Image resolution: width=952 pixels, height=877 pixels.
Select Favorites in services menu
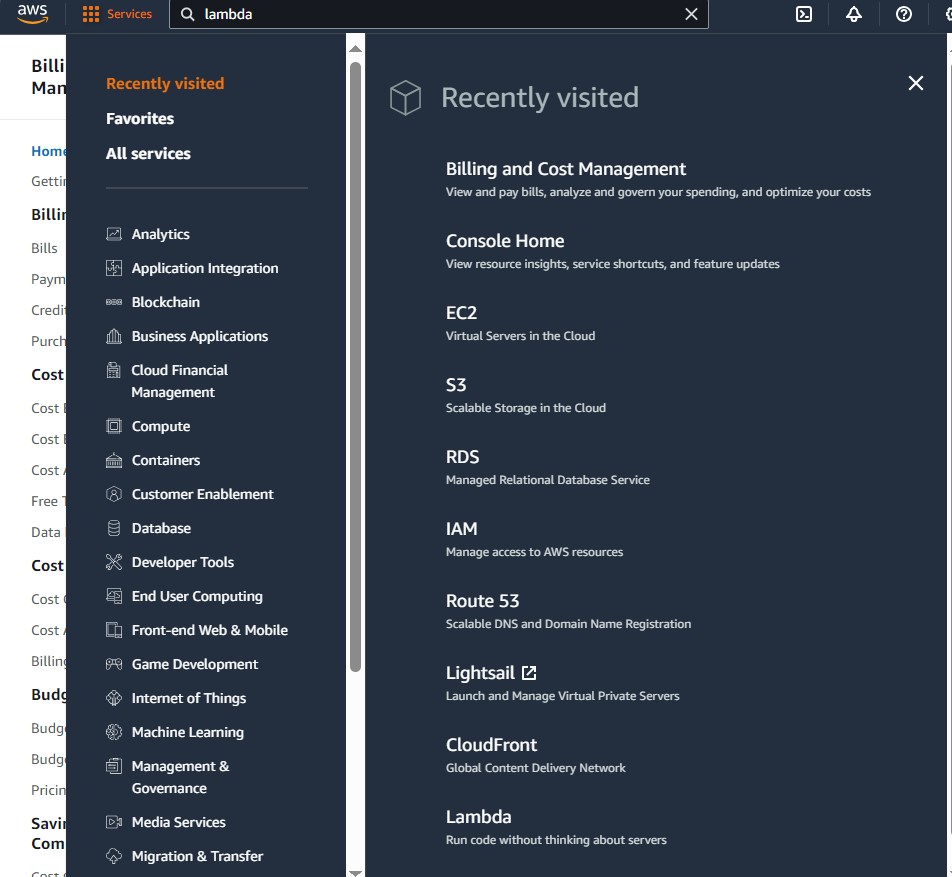[x=140, y=118]
